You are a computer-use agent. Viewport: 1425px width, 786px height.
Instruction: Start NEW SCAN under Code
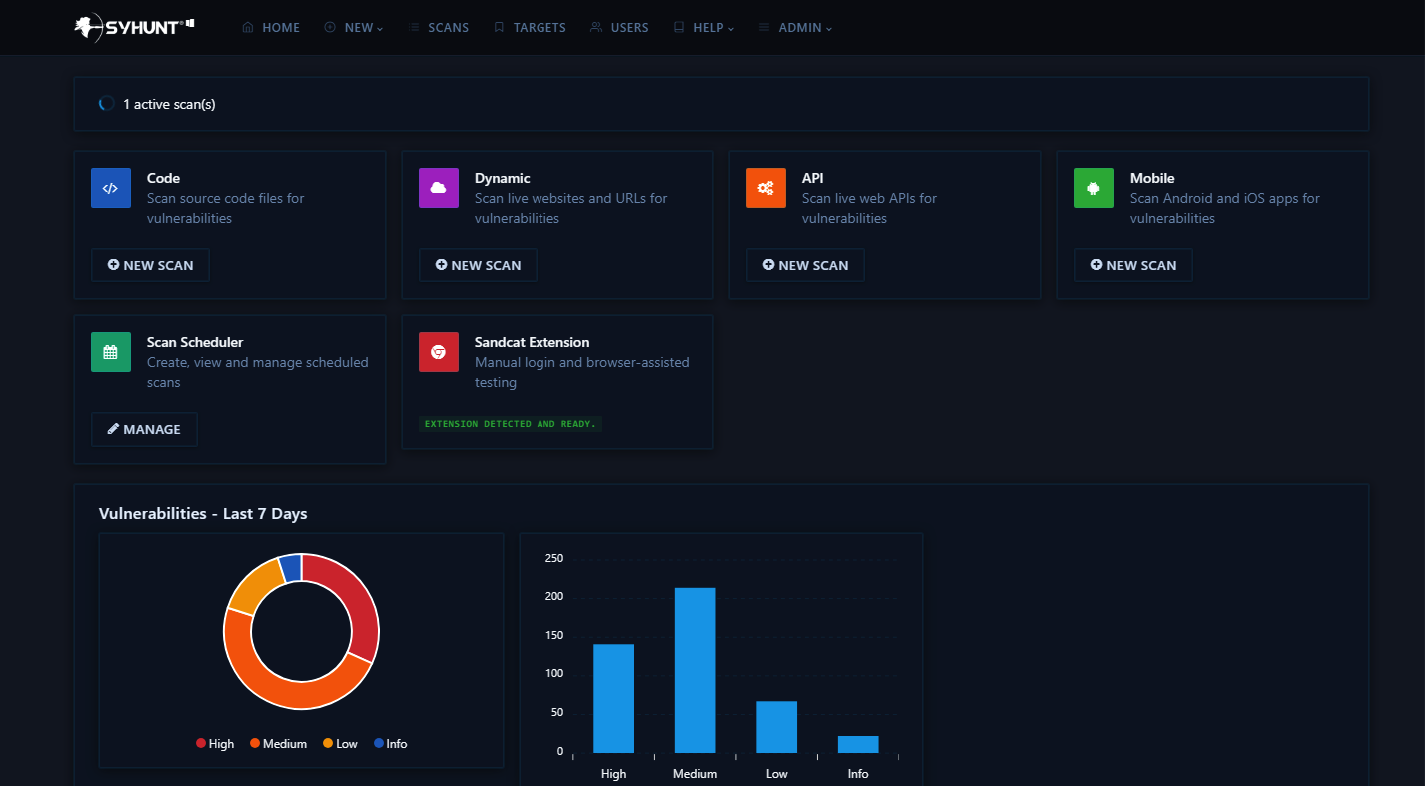(150, 265)
